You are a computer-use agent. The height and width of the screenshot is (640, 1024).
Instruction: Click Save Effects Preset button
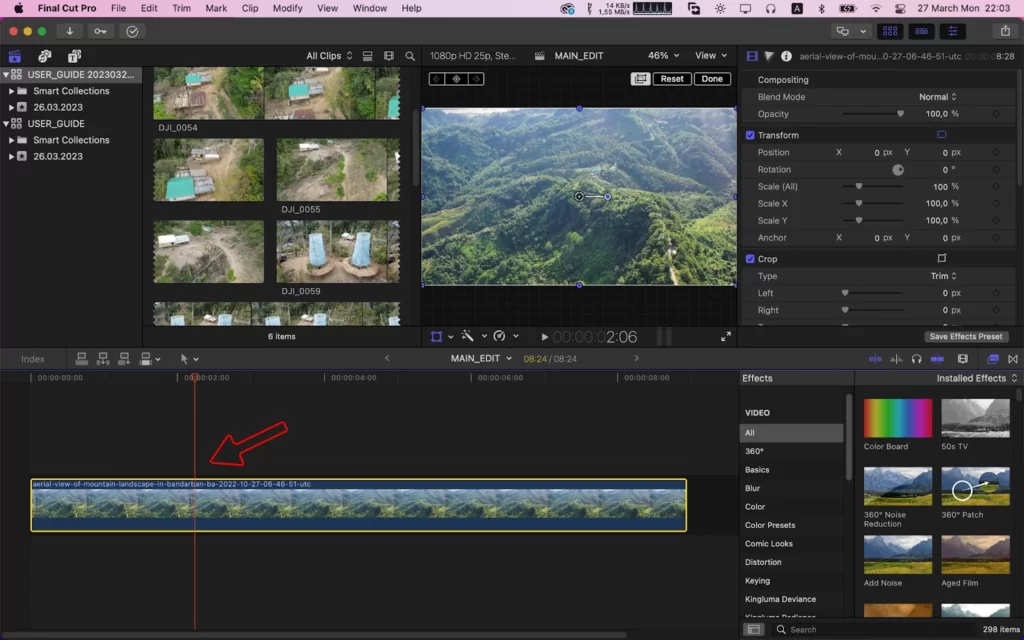(965, 336)
